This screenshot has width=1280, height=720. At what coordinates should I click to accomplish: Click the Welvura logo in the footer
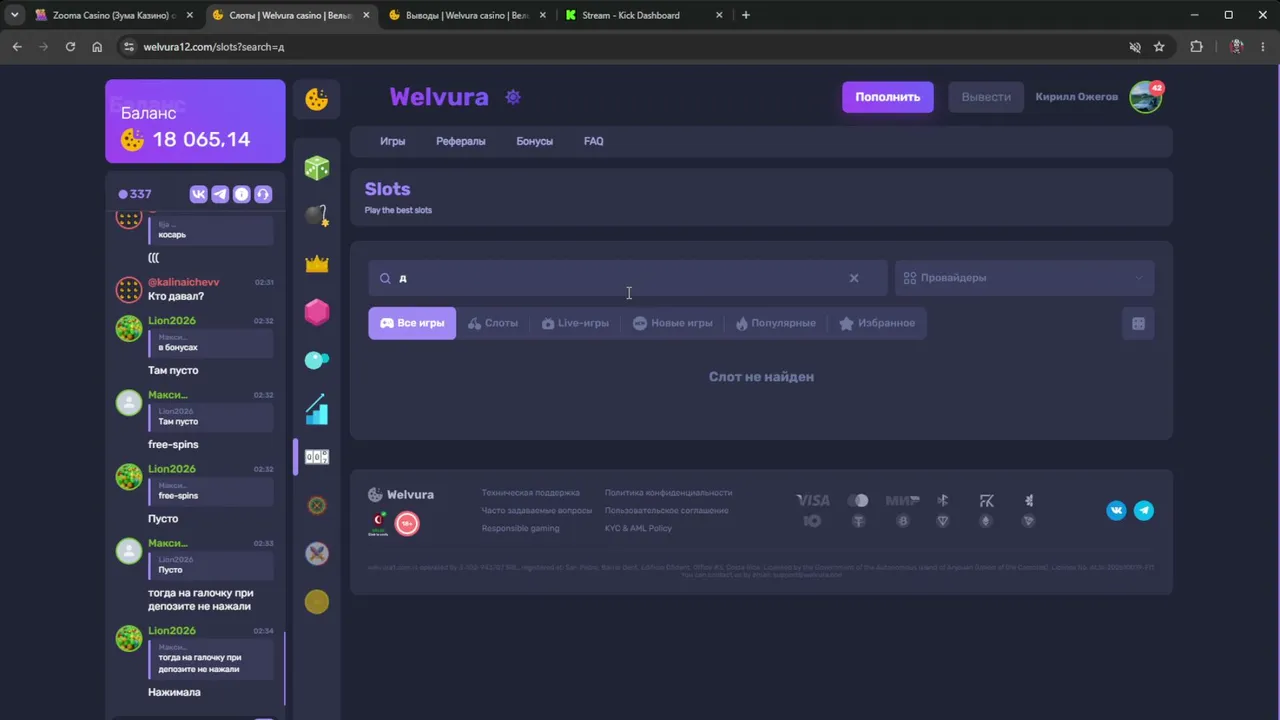click(x=401, y=494)
